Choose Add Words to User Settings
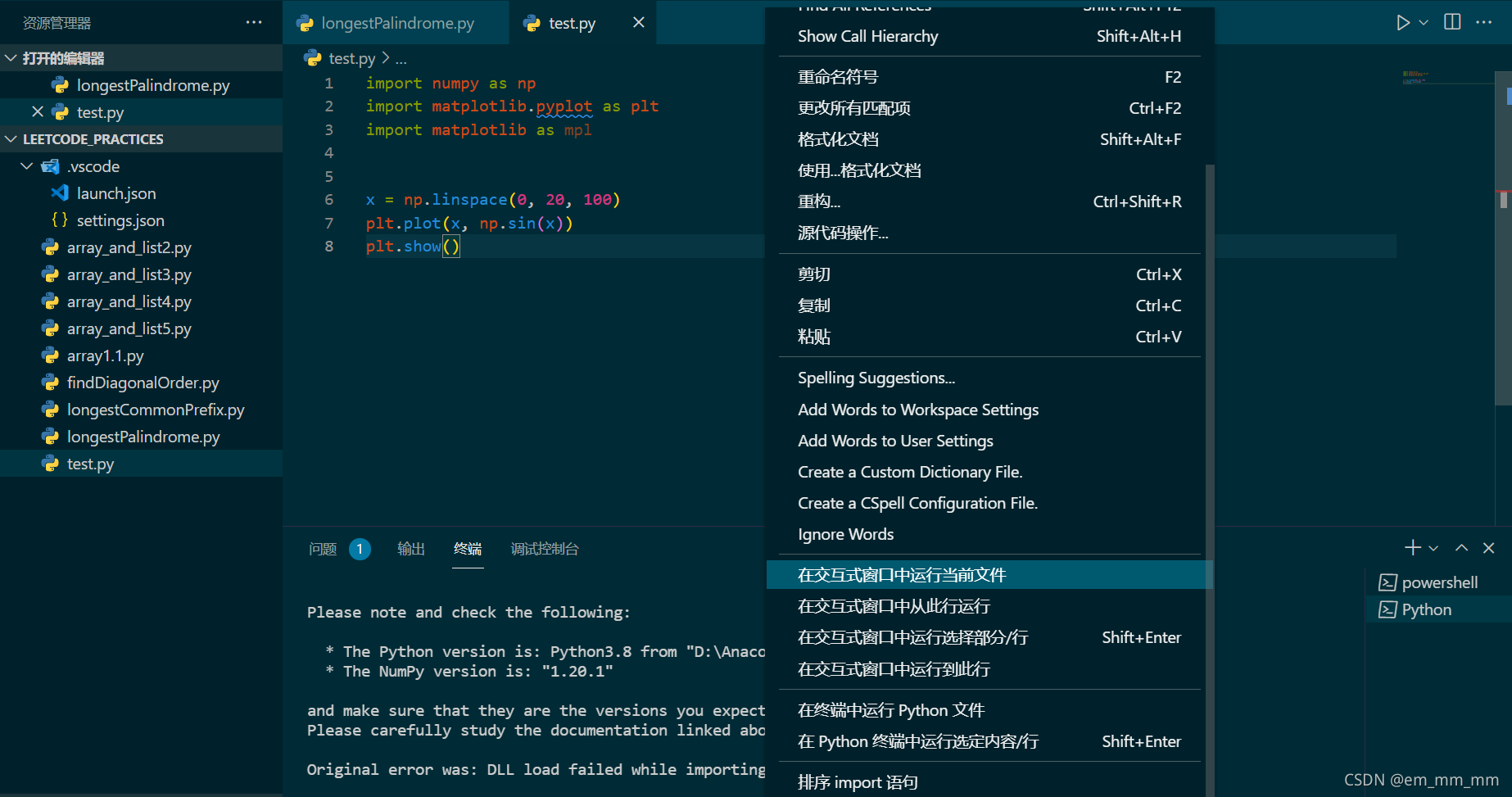This screenshot has width=1512, height=797. pyautogui.click(x=989, y=441)
